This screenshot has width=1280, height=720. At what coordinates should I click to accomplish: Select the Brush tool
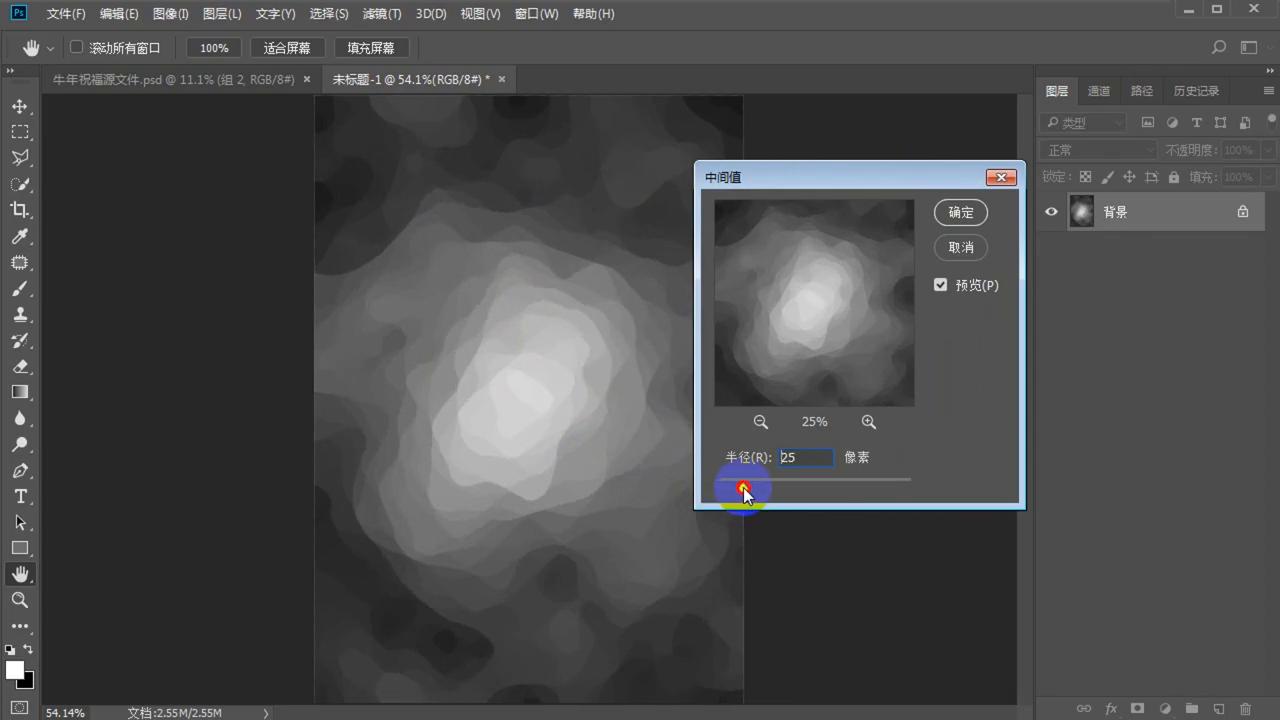point(20,289)
